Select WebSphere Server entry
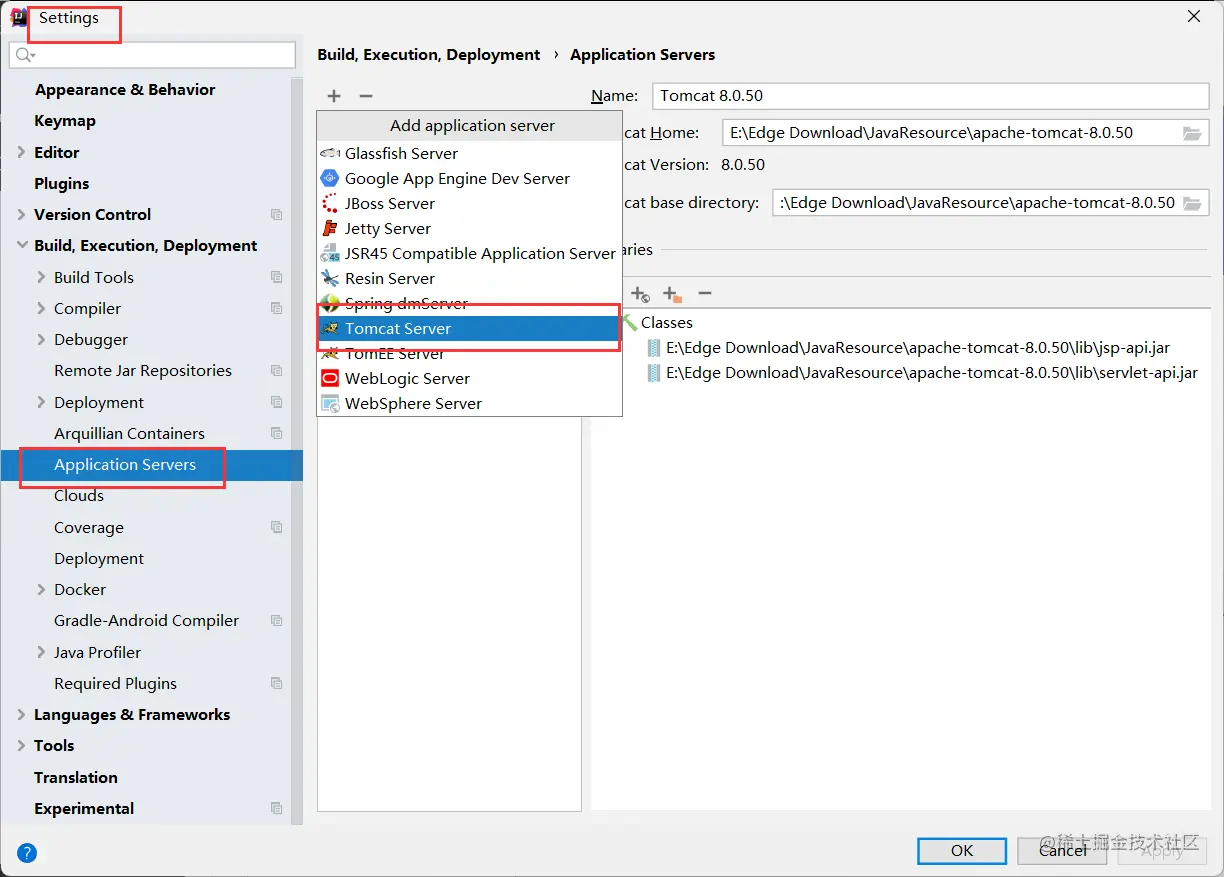 click(469, 403)
